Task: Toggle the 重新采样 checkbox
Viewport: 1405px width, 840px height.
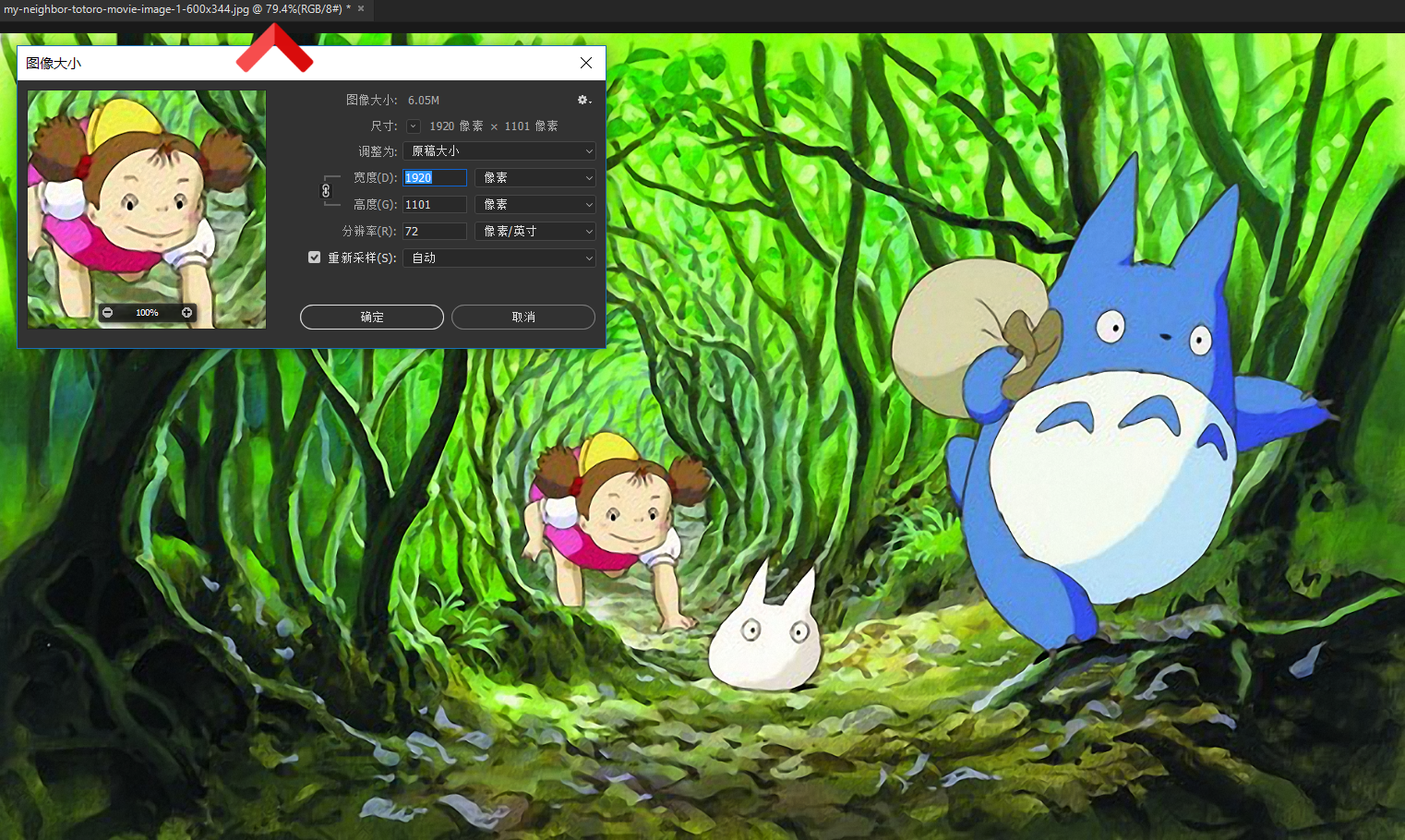Action: coord(315,258)
